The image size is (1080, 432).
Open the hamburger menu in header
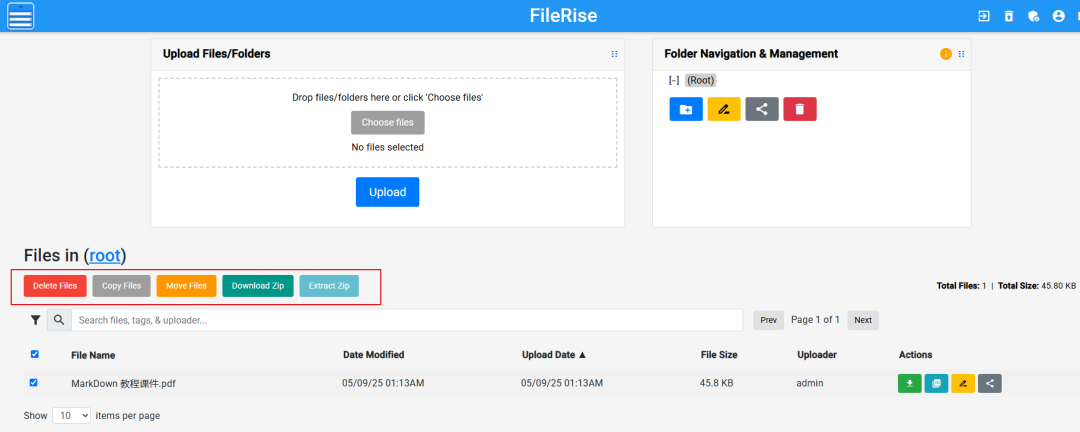point(21,15)
